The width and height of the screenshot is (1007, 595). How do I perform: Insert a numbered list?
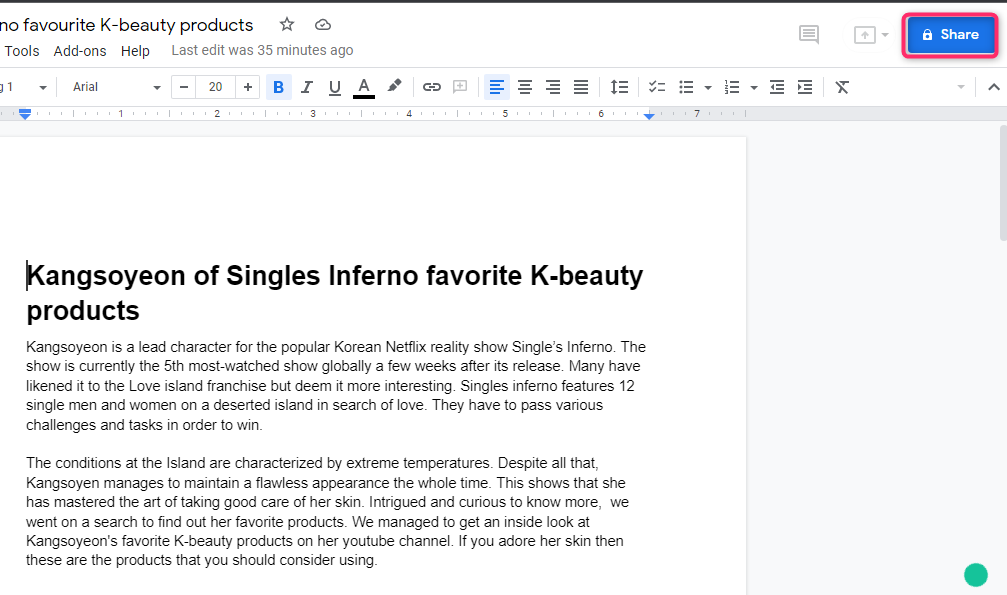[731, 87]
